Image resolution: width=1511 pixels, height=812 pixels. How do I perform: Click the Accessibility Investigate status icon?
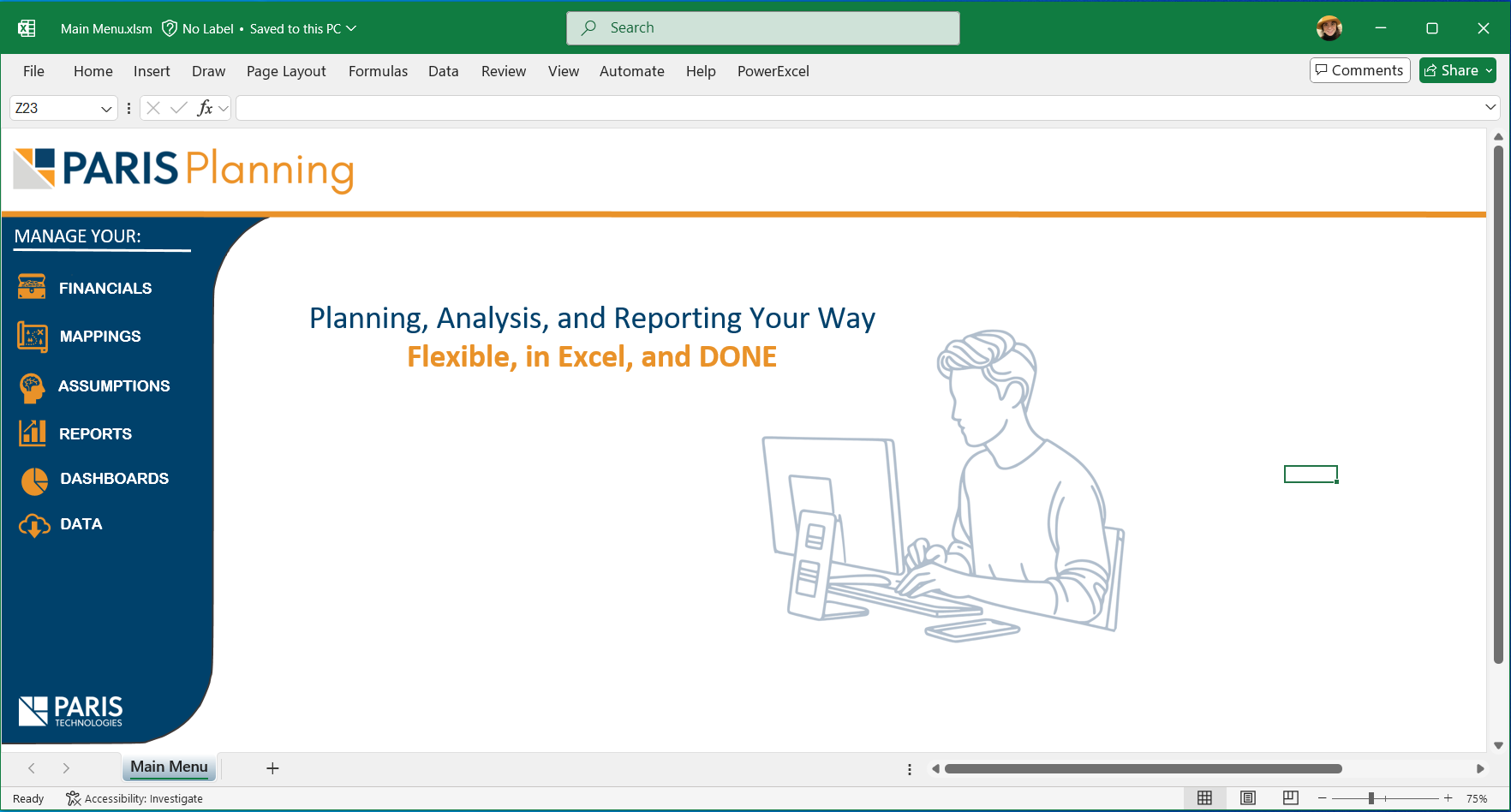point(74,798)
